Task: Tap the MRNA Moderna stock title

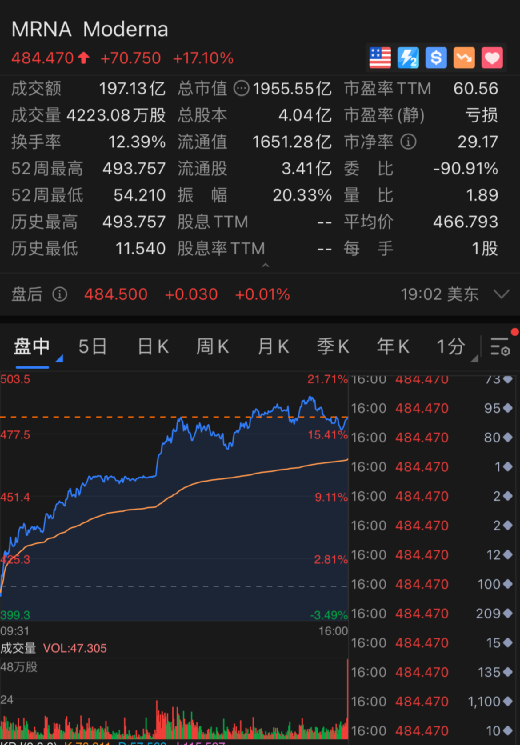Action: [x=90, y=29]
